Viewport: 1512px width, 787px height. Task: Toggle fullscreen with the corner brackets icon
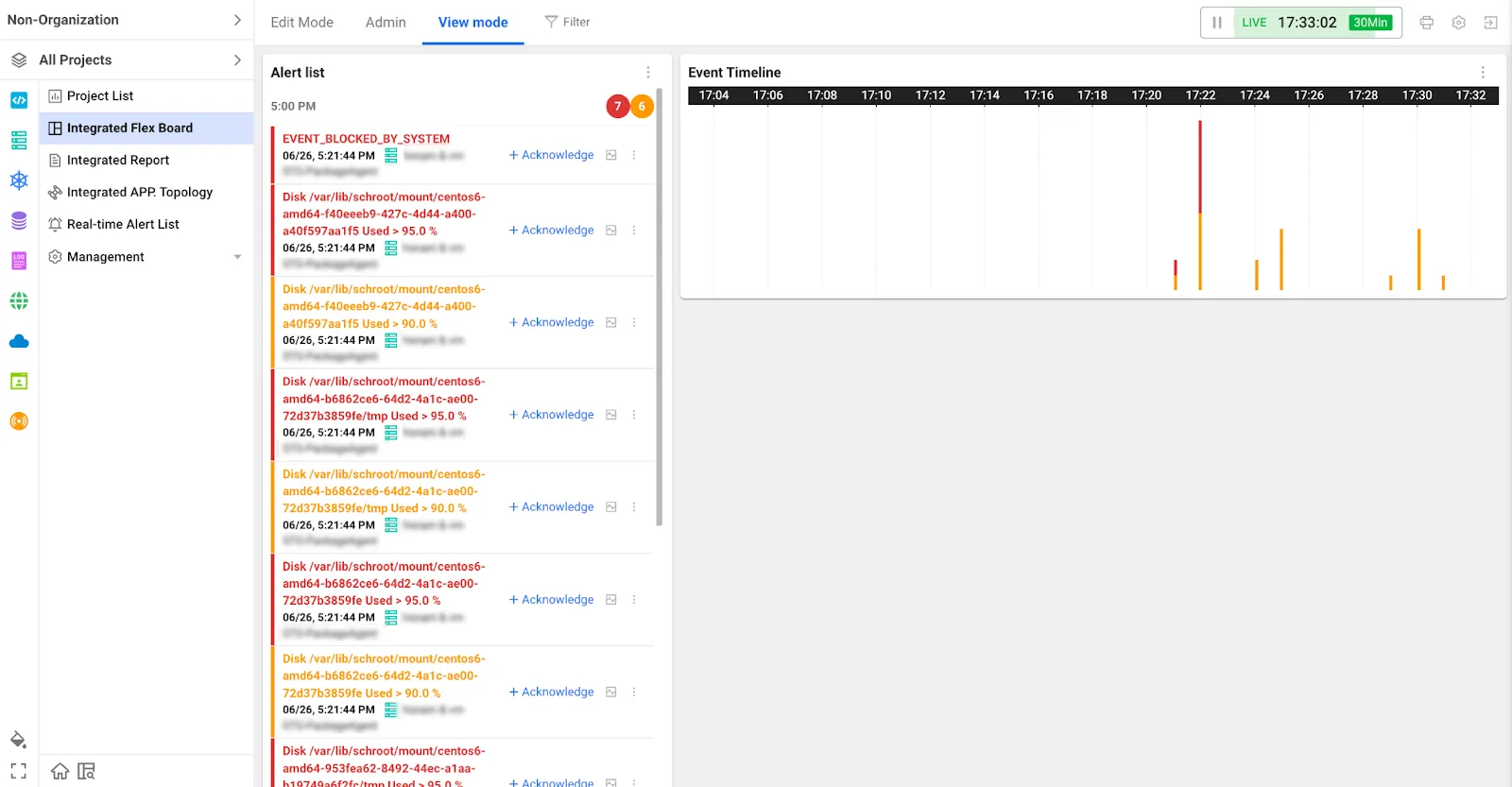(18, 771)
